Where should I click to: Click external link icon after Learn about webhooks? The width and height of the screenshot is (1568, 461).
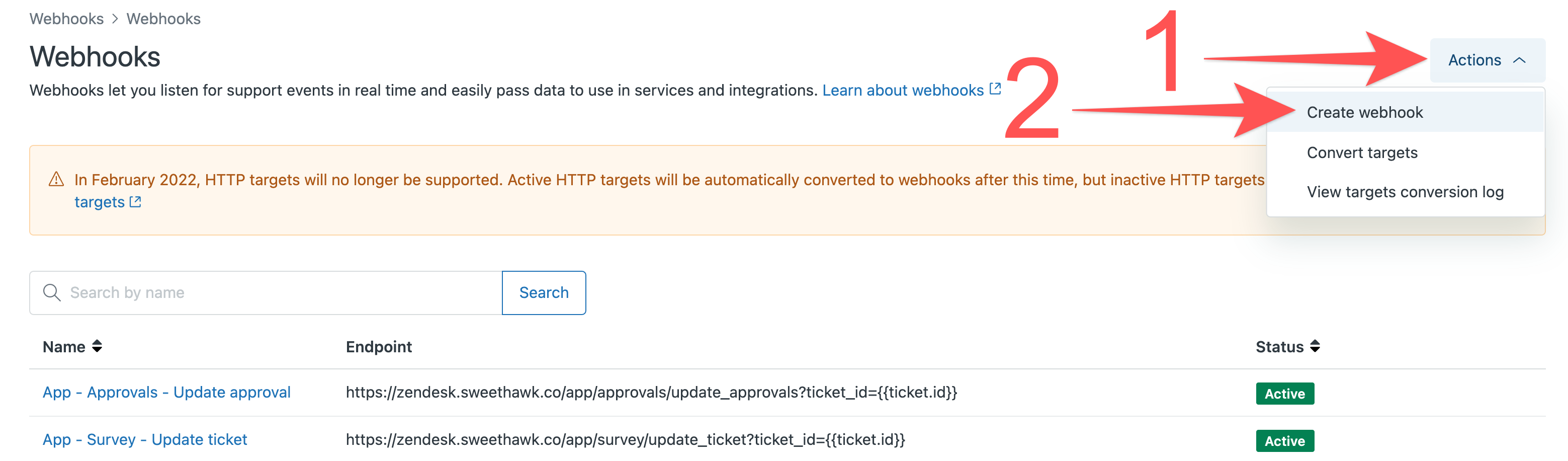click(x=995, y=90)
